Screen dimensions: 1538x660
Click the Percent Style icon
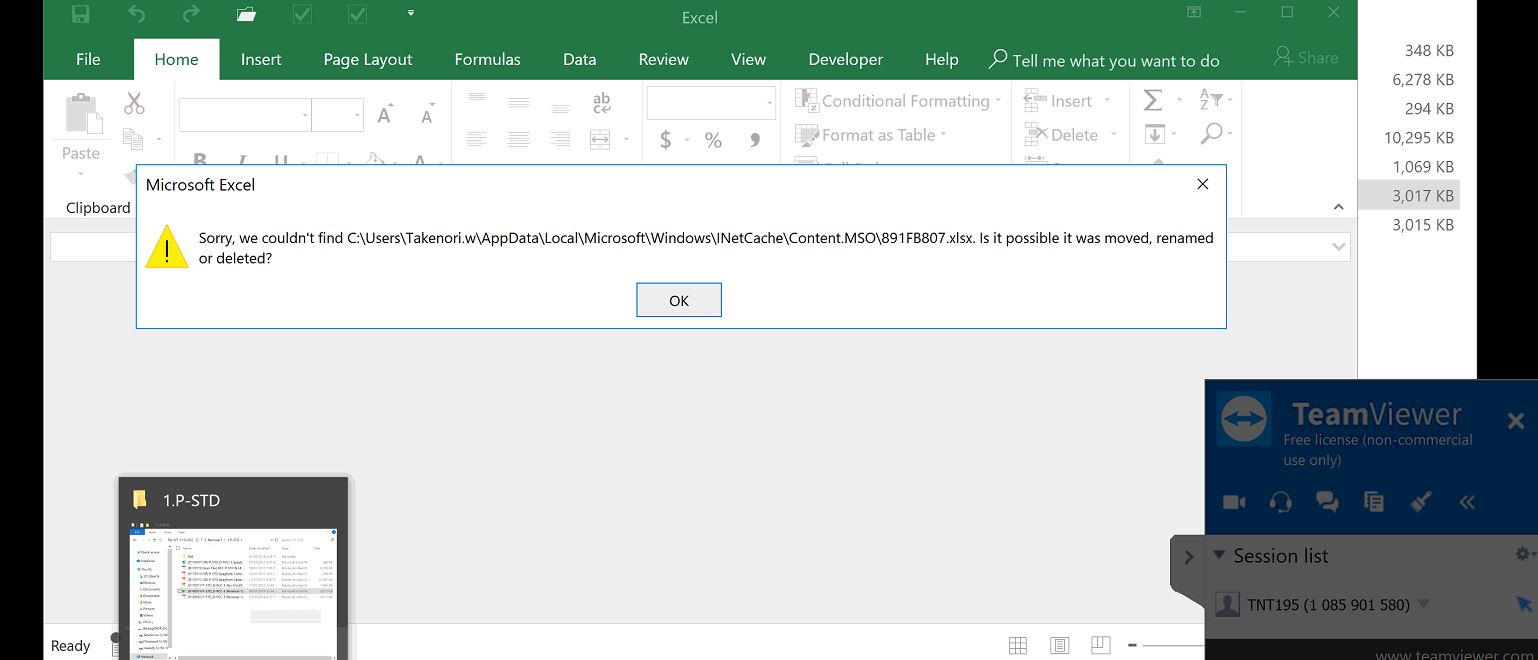[713, 140]
